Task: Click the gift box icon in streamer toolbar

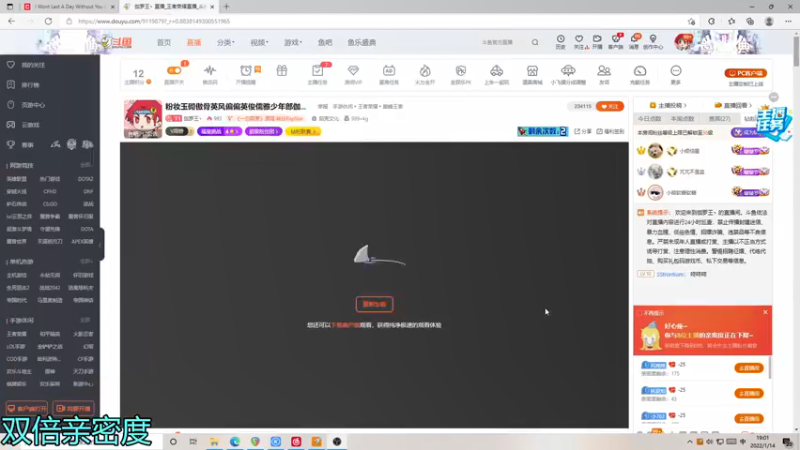Action: click(x=282, y=70)
